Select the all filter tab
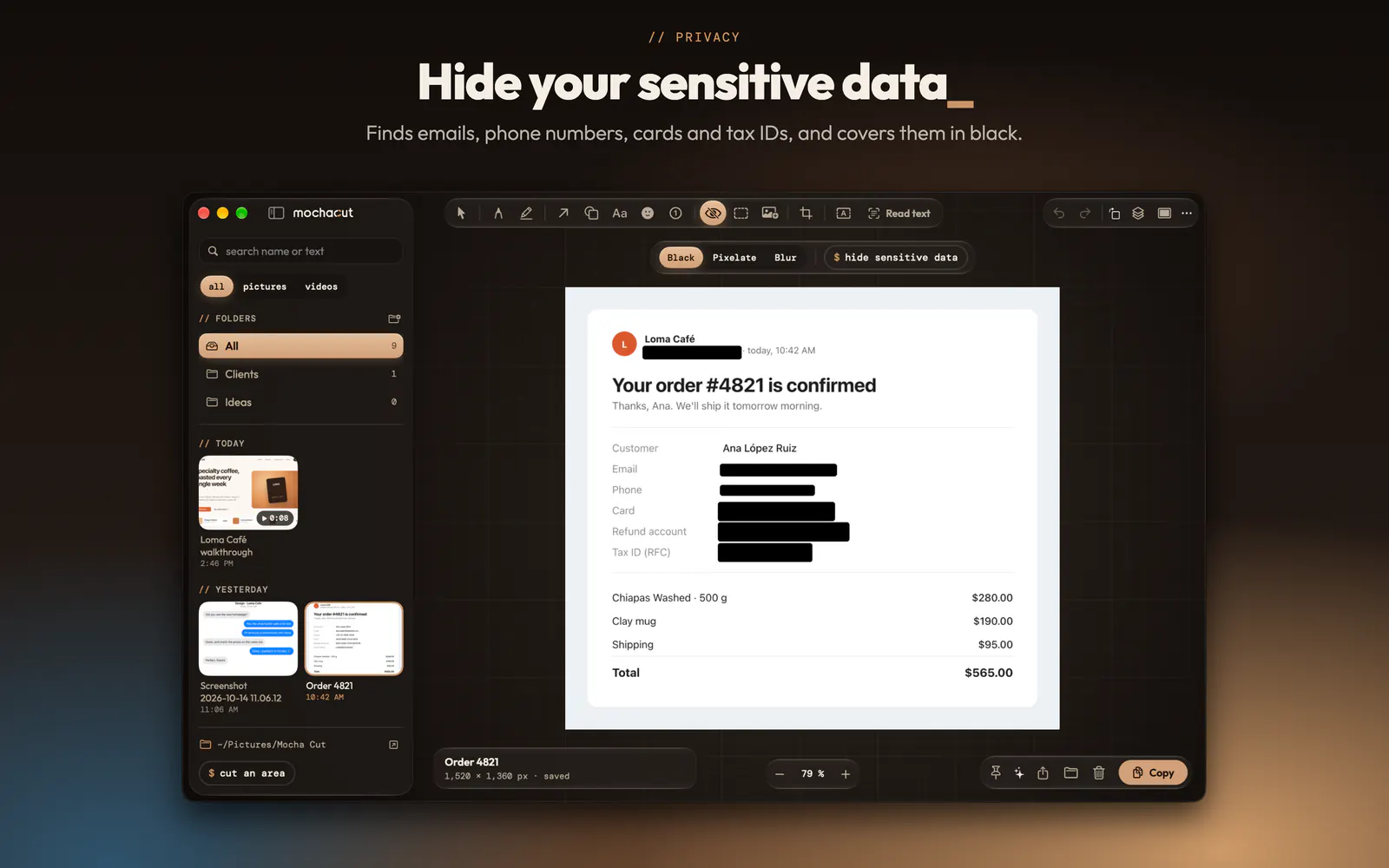The image size is (1389, 868). point(216,286)
